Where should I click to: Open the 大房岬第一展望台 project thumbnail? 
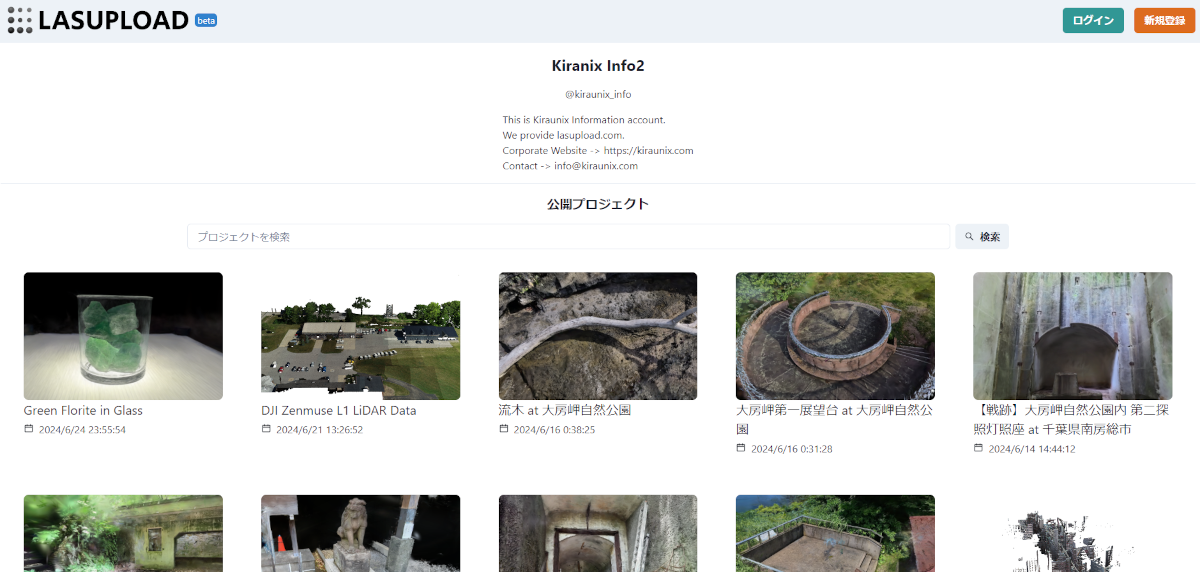point(835,336)
